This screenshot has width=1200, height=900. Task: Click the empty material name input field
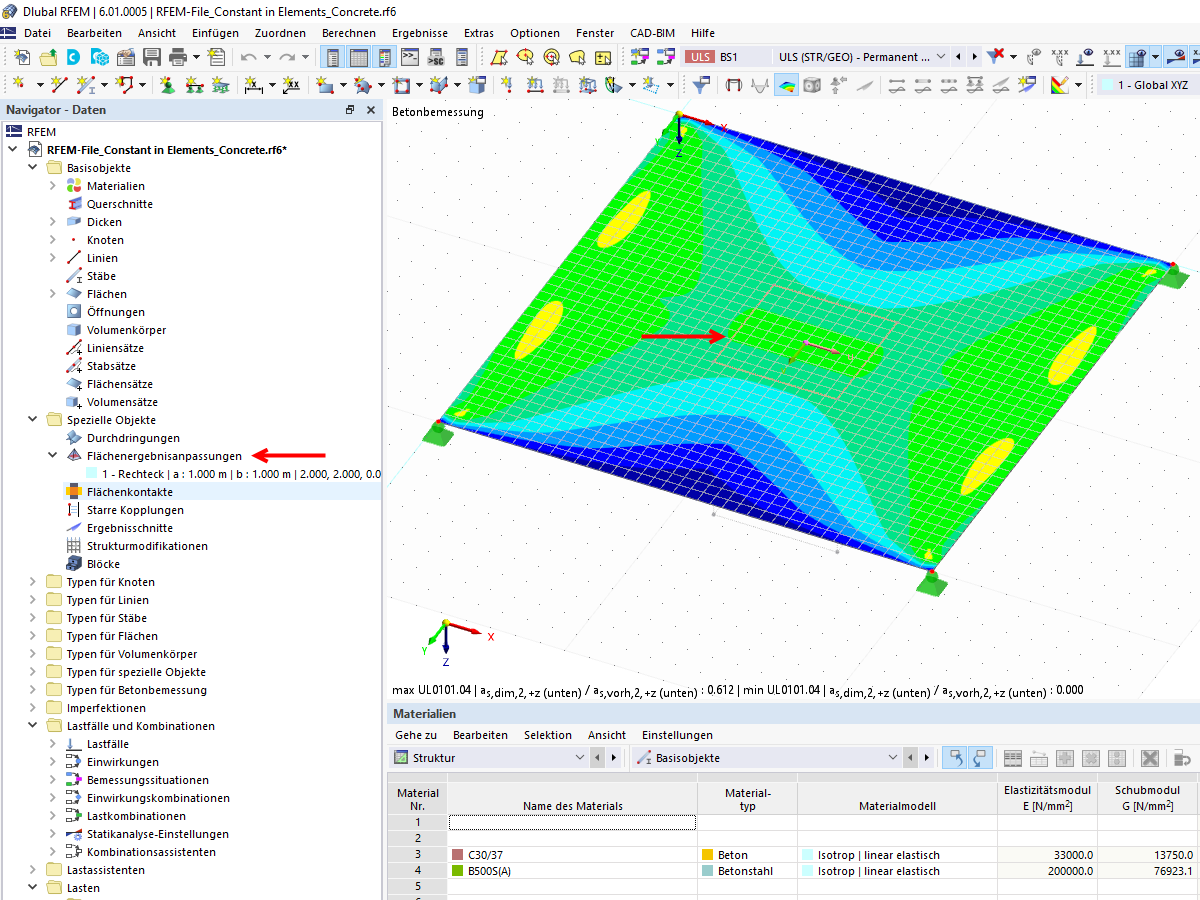(x=572, y=823)
